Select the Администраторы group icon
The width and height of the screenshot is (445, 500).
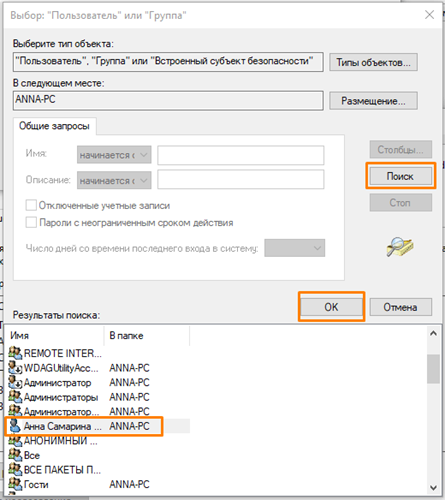pyautogui.click(x=15, y=397)
